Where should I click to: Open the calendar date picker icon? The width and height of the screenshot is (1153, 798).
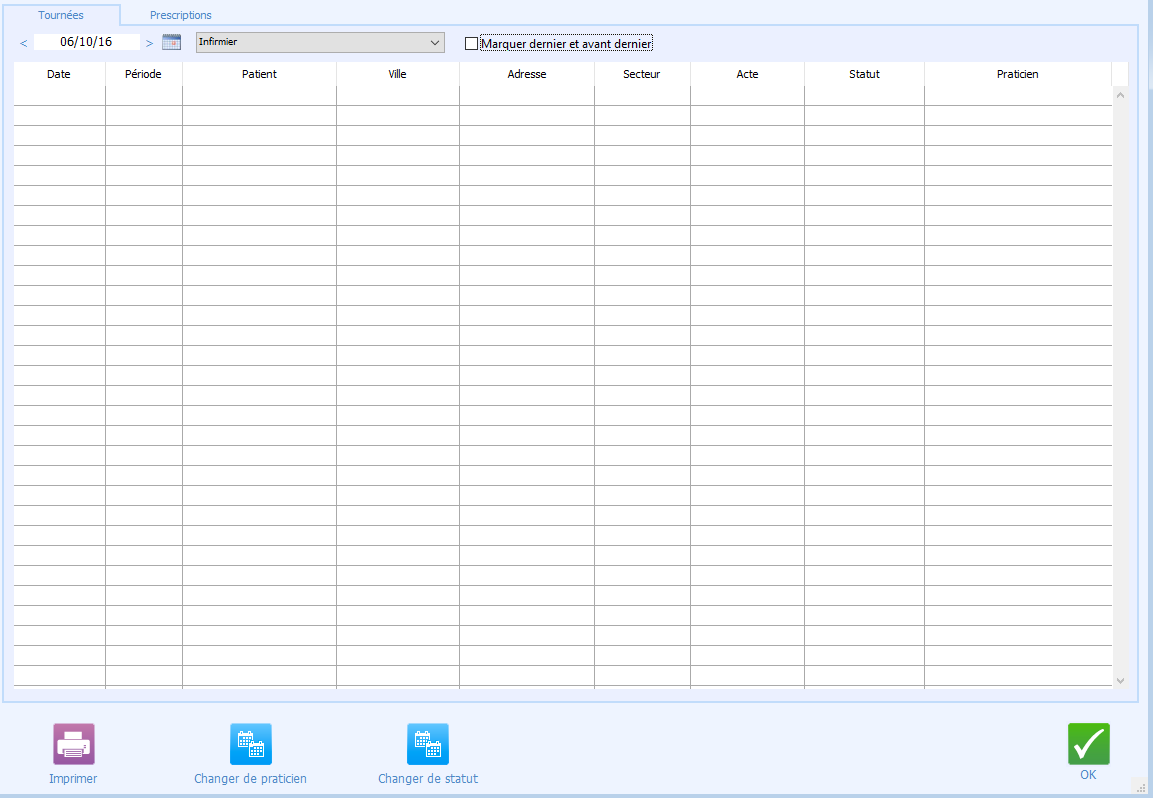point(171,42)
